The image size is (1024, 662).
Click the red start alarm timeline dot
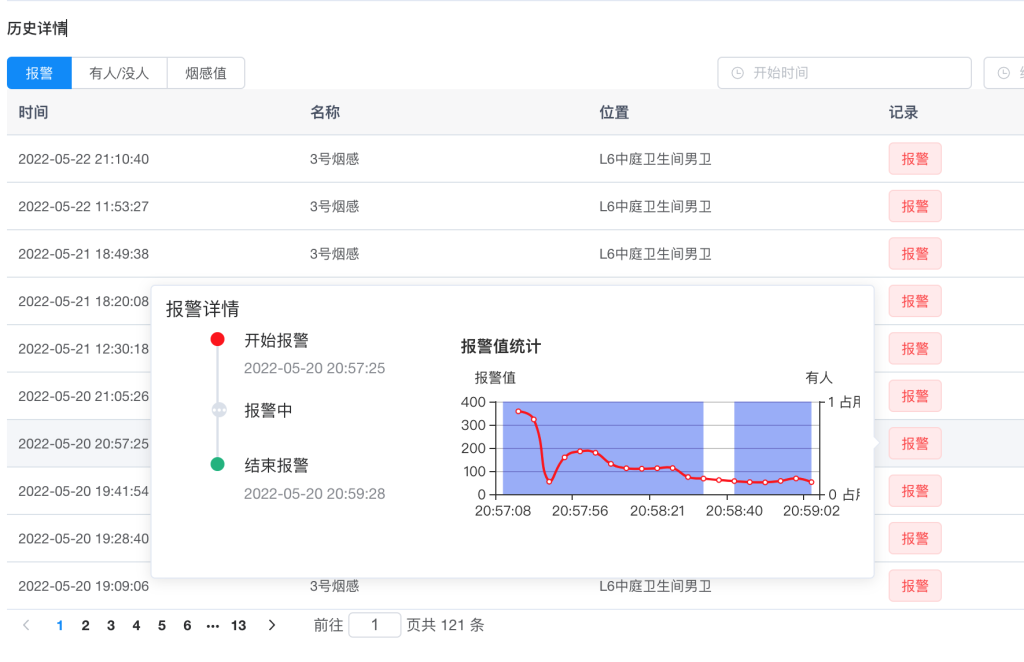218,341
